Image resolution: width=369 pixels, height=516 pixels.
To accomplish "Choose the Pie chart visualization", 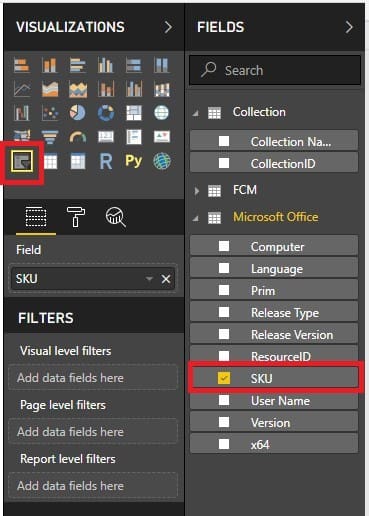I will point(78,113).
